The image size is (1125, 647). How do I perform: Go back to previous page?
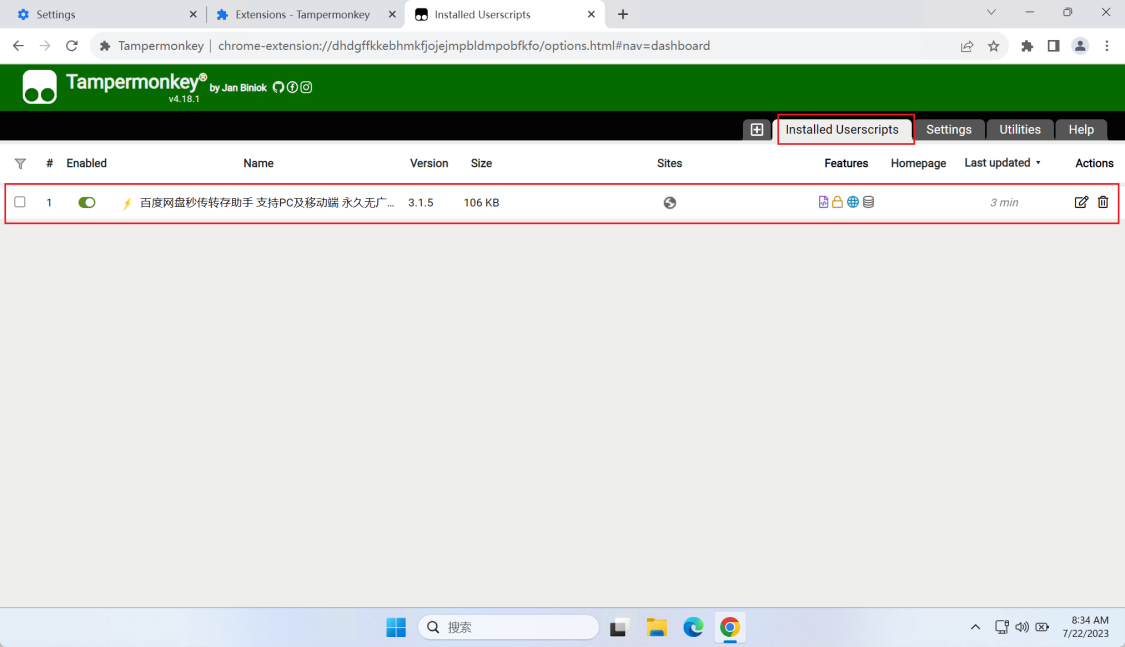[18, 46]
